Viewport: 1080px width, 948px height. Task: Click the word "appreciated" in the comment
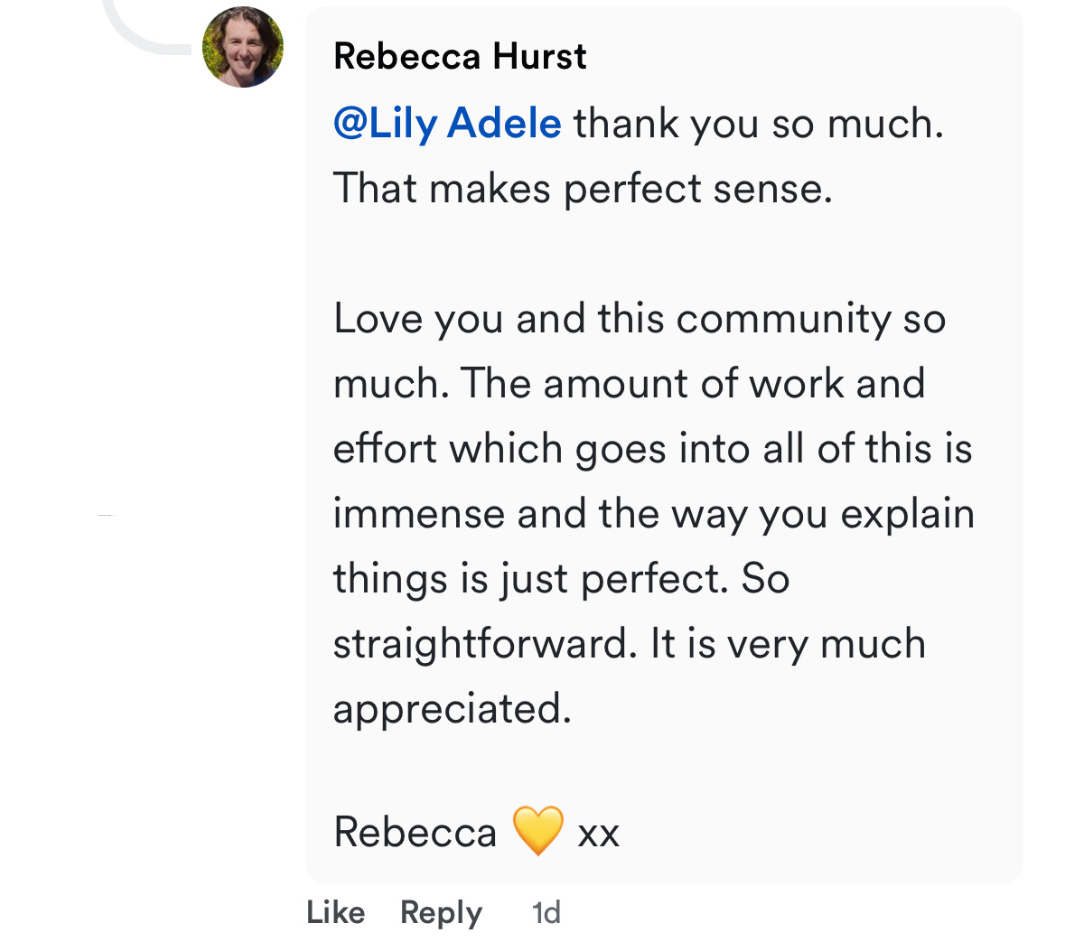451,709
